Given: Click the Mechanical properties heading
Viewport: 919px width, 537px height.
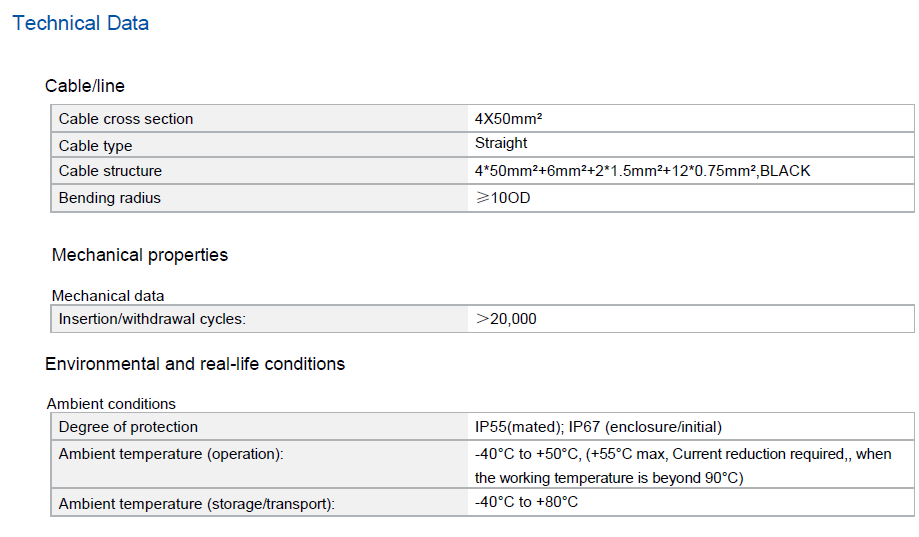Looking at the screenshot, I should point(140,255).
